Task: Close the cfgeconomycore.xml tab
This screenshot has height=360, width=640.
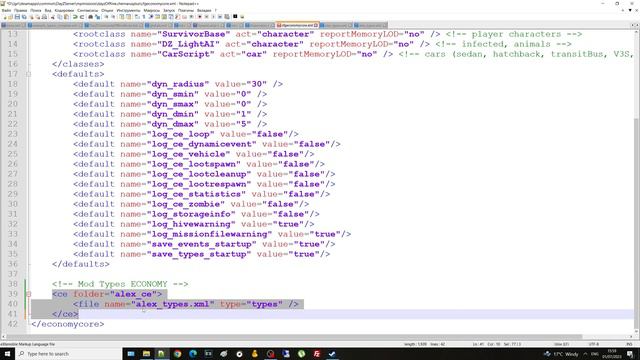Action: [316, 25]
